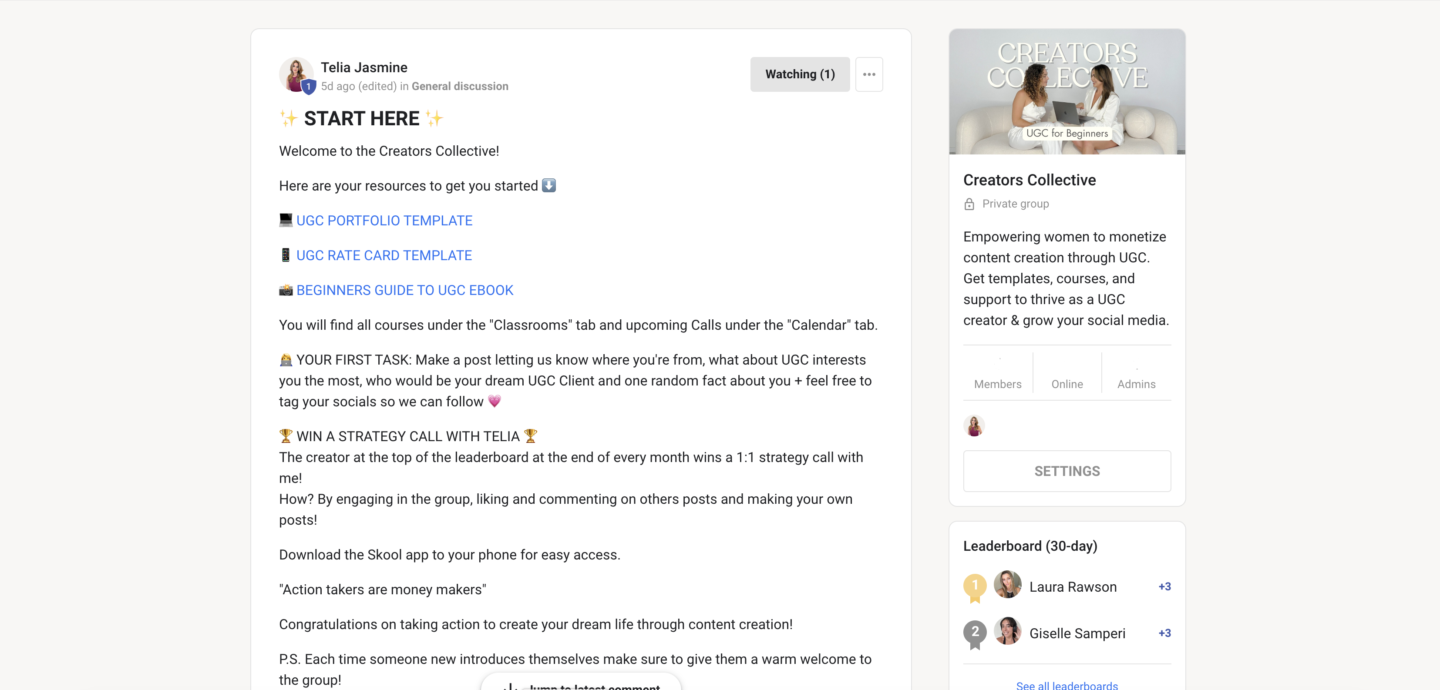
Task: Click the gold first-place medal on leaderboard
Action: pos(974,587)
